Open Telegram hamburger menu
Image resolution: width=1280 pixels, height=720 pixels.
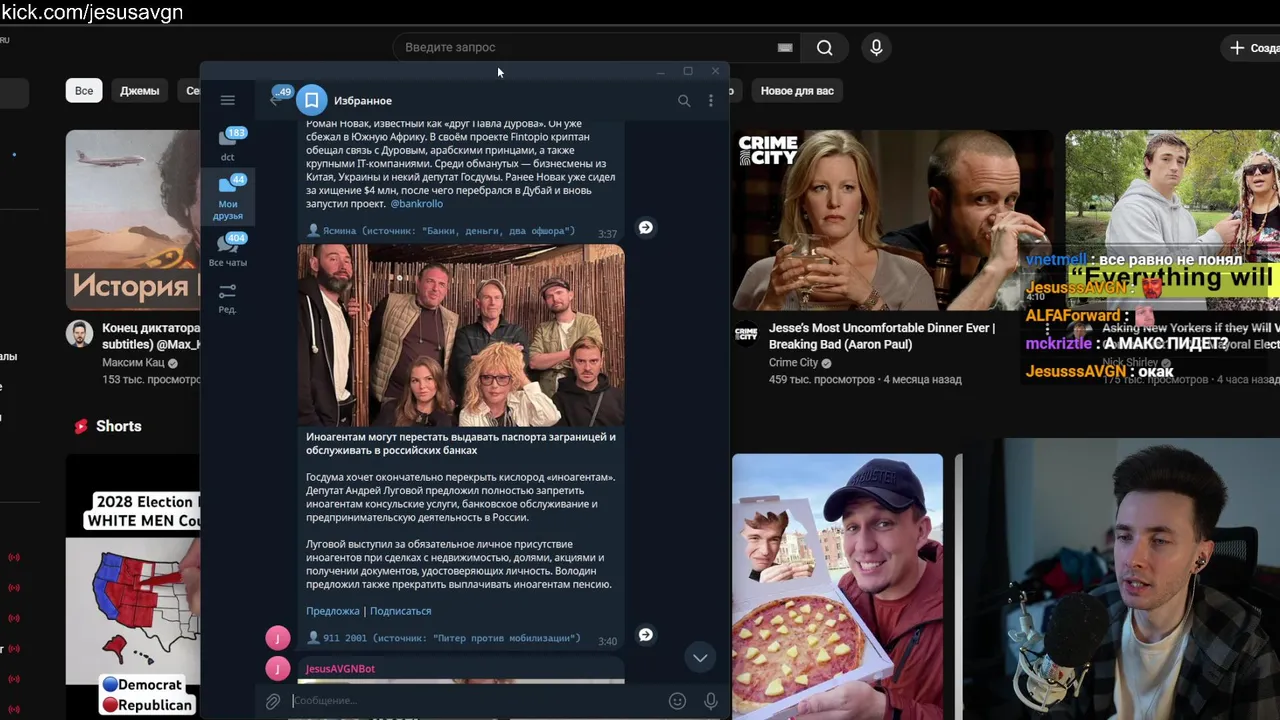pyautogui.click(x=227, y=100)
